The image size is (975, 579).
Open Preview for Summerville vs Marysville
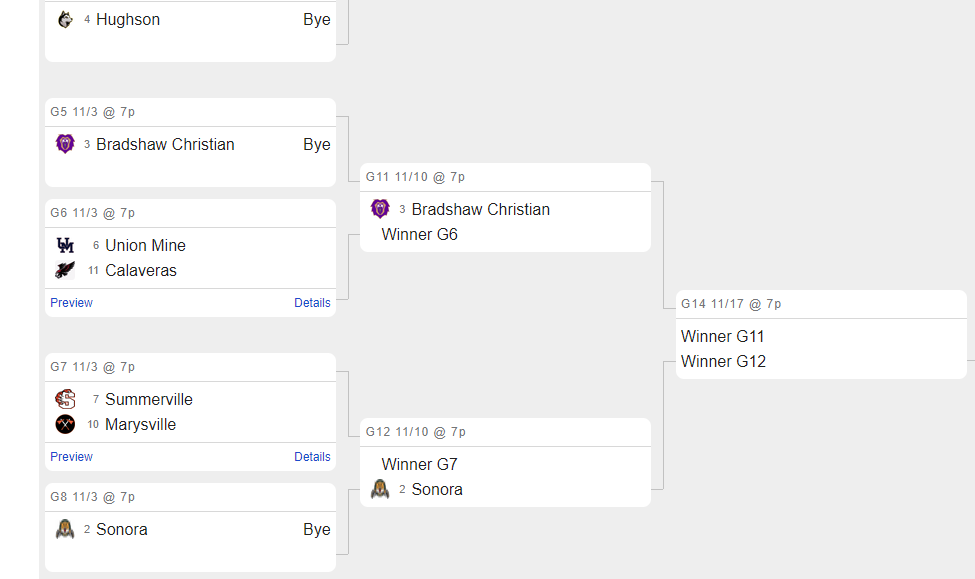[72, 456]
